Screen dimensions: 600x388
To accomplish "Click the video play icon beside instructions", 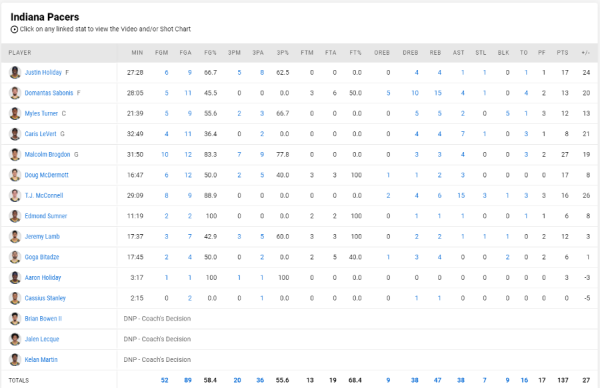I will 14,29.
